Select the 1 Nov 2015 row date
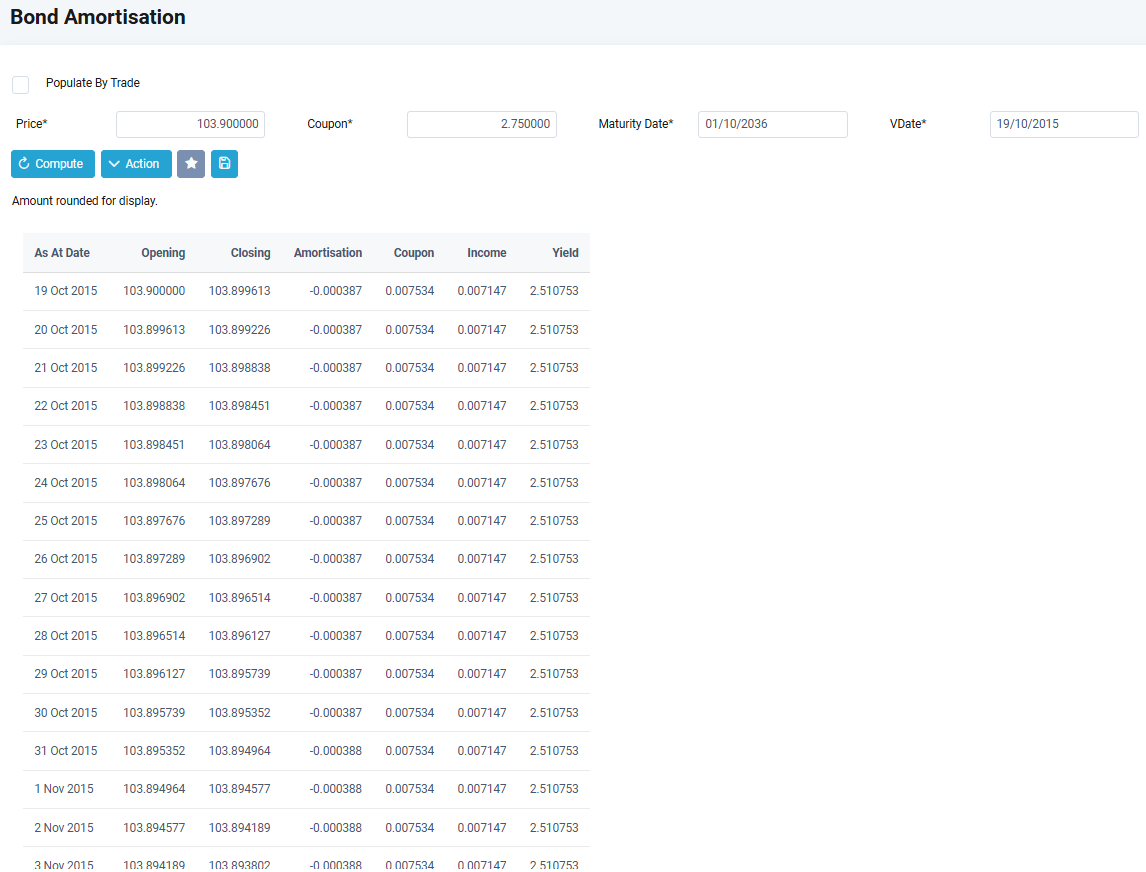The width and height of the screenshot is (1146, 872). click(x=64, y=789)
